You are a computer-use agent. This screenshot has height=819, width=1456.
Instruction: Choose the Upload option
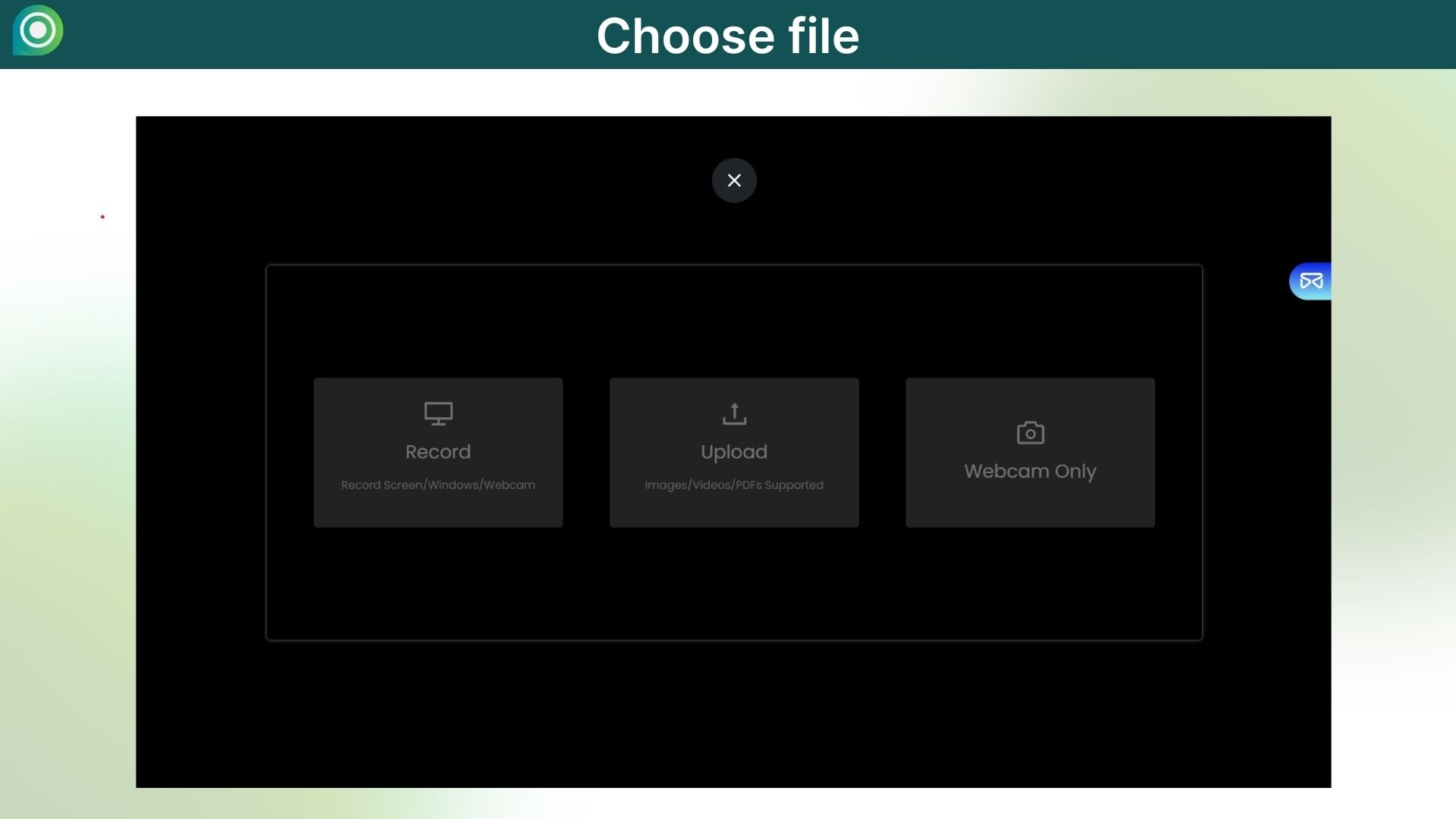[734, 452]
